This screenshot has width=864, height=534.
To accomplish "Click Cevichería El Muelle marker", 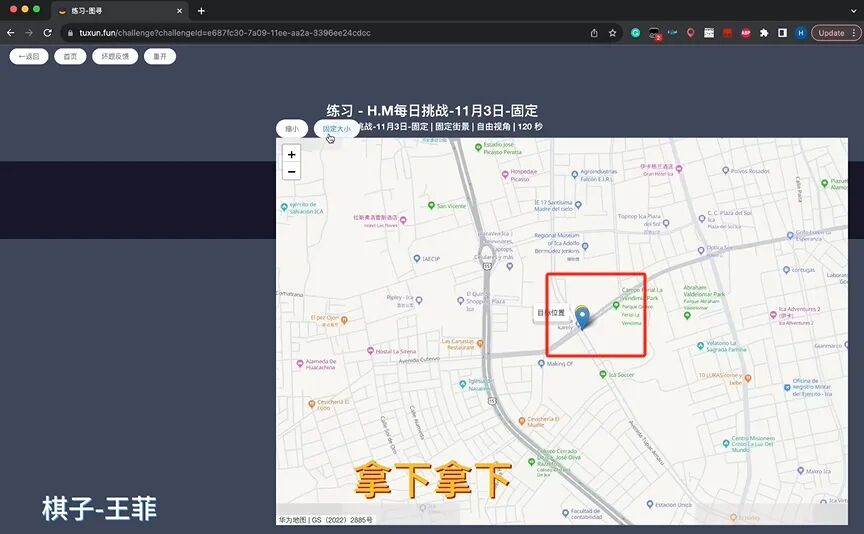I will point(521,422).
